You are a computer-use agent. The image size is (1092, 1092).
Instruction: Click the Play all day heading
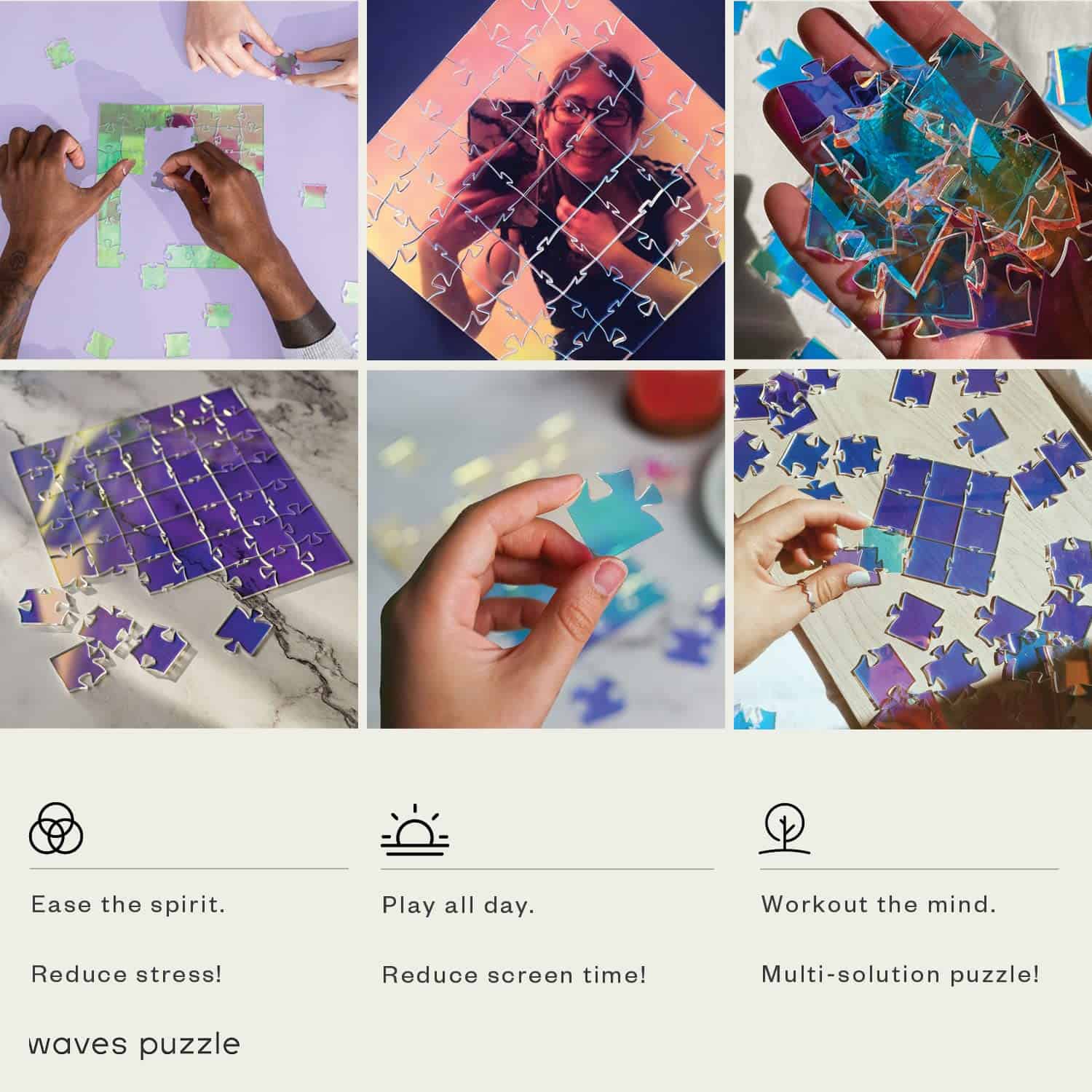(459, 906)
